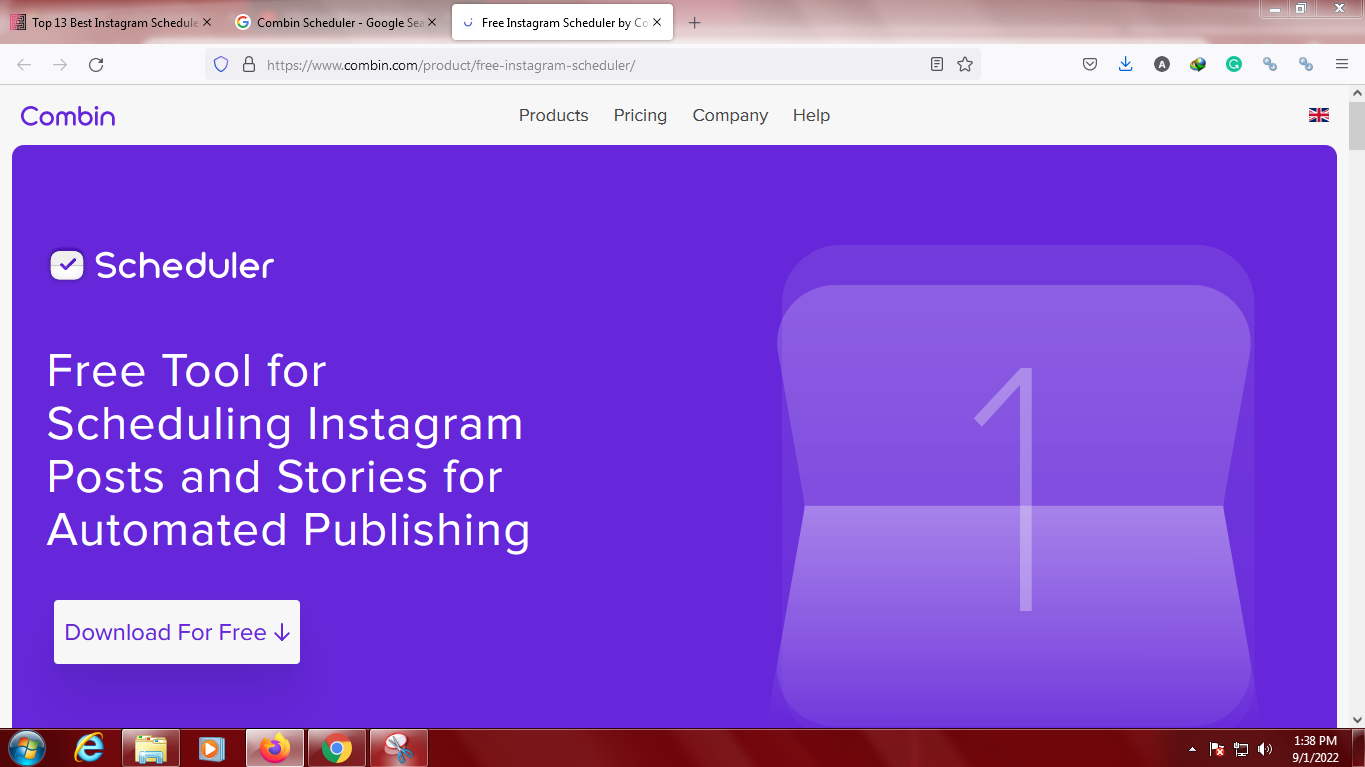Open the Pricing page link
This screenshot has width=1365, height=767.
pos(640,115)
